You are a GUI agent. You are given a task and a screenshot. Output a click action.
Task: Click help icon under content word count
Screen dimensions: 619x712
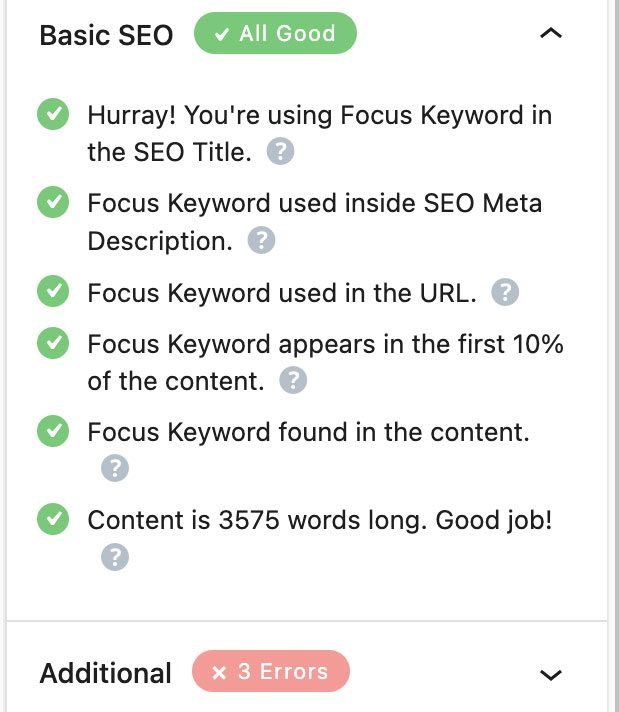coord(115,556)
